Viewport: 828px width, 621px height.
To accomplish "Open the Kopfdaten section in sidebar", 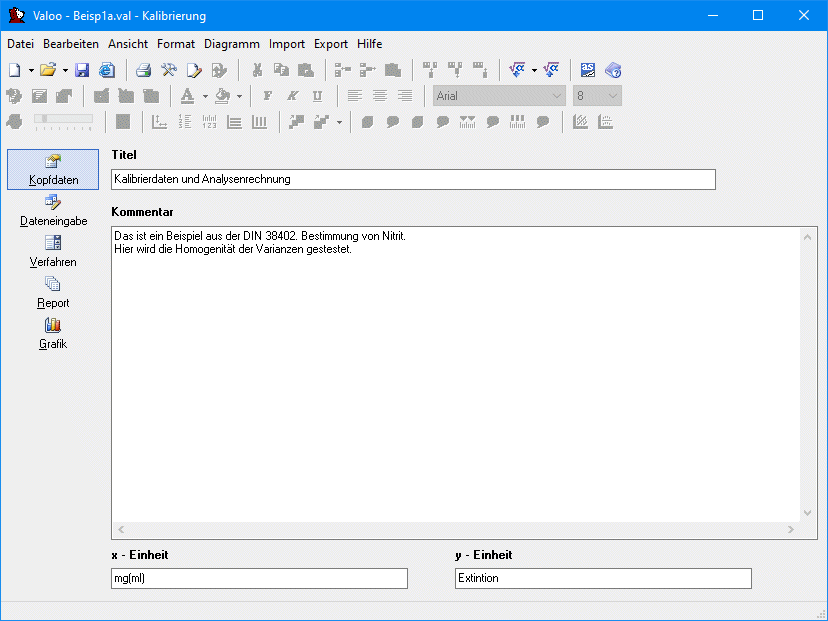I will 53,169.
